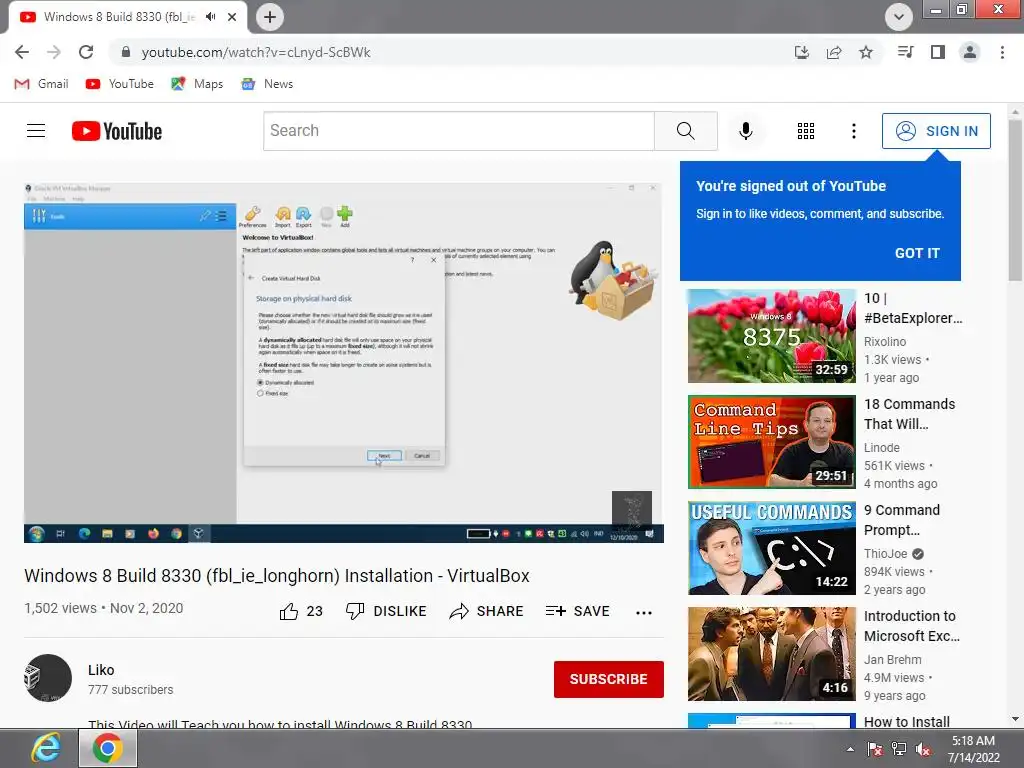Screen dimensions: 1024x768
Task: Open Action Center flag icon
Action: pyautogui.click(x=874, y=749)
